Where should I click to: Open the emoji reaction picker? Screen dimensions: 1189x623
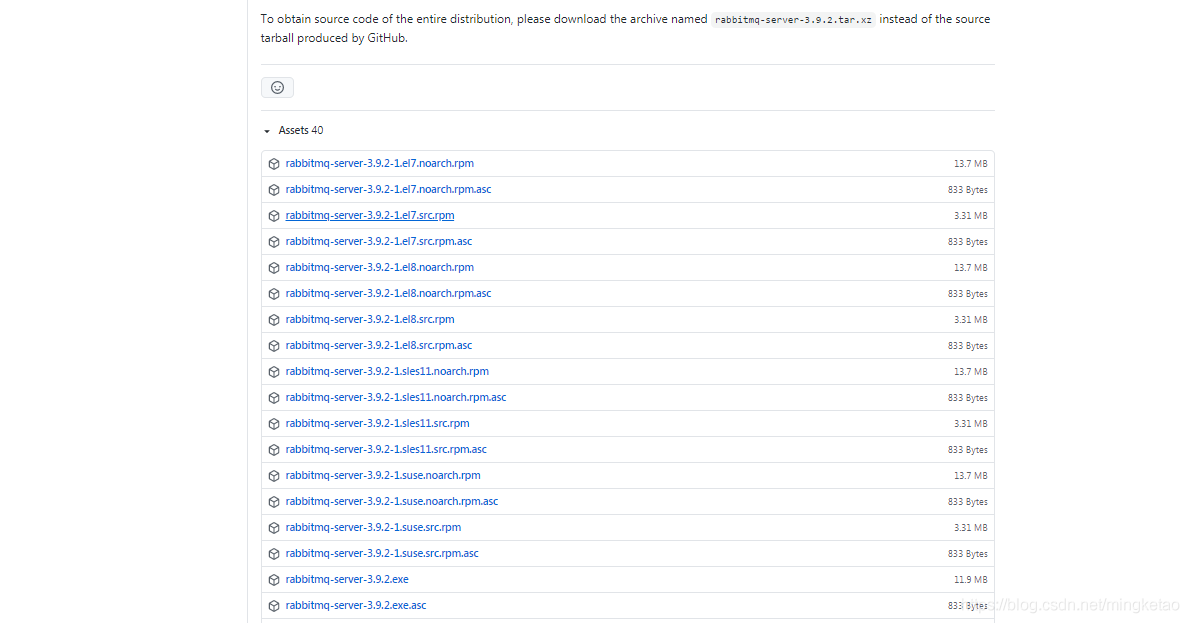[x=277, y=87]
